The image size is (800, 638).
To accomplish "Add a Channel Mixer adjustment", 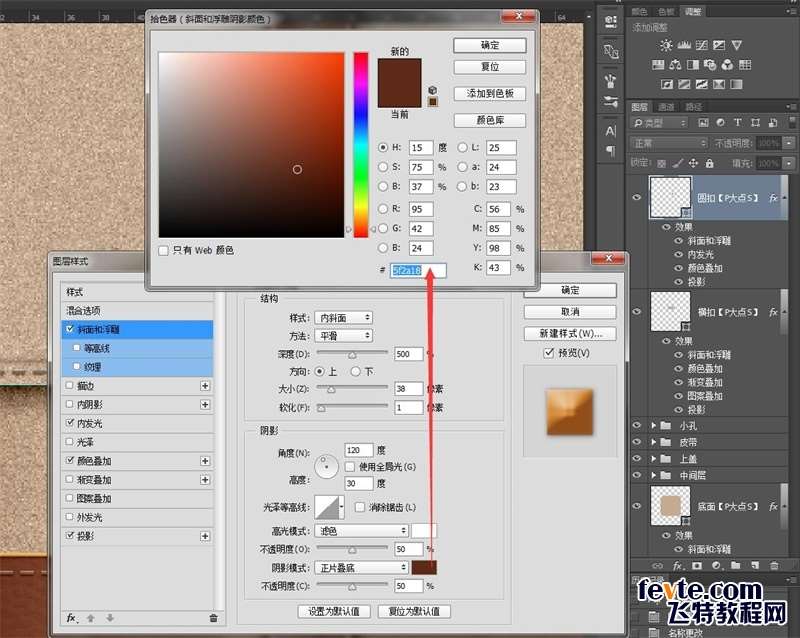I will (728, 65).
